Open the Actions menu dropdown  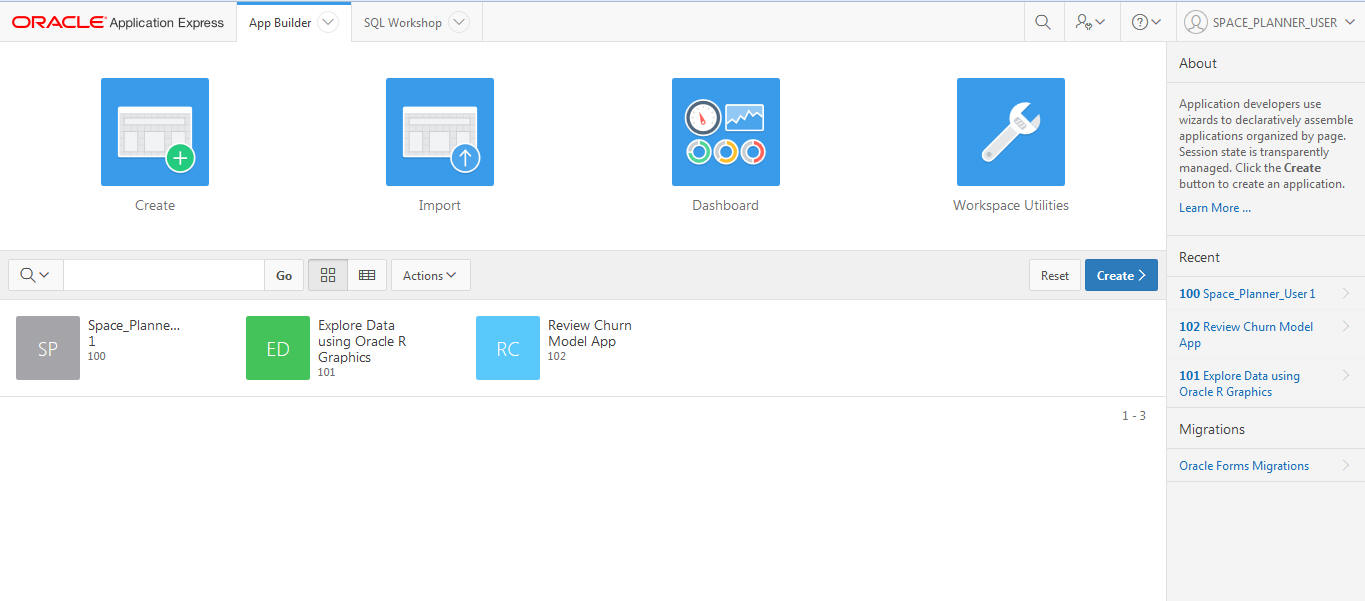coord(431,275)
